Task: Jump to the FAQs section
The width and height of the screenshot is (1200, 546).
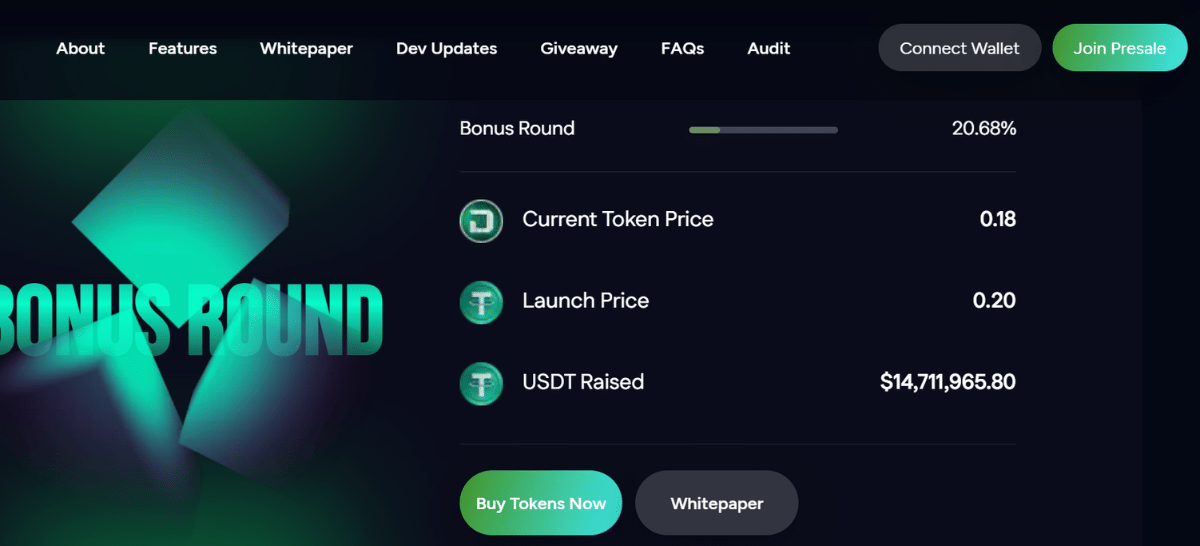Action: [x=682, y=48]
